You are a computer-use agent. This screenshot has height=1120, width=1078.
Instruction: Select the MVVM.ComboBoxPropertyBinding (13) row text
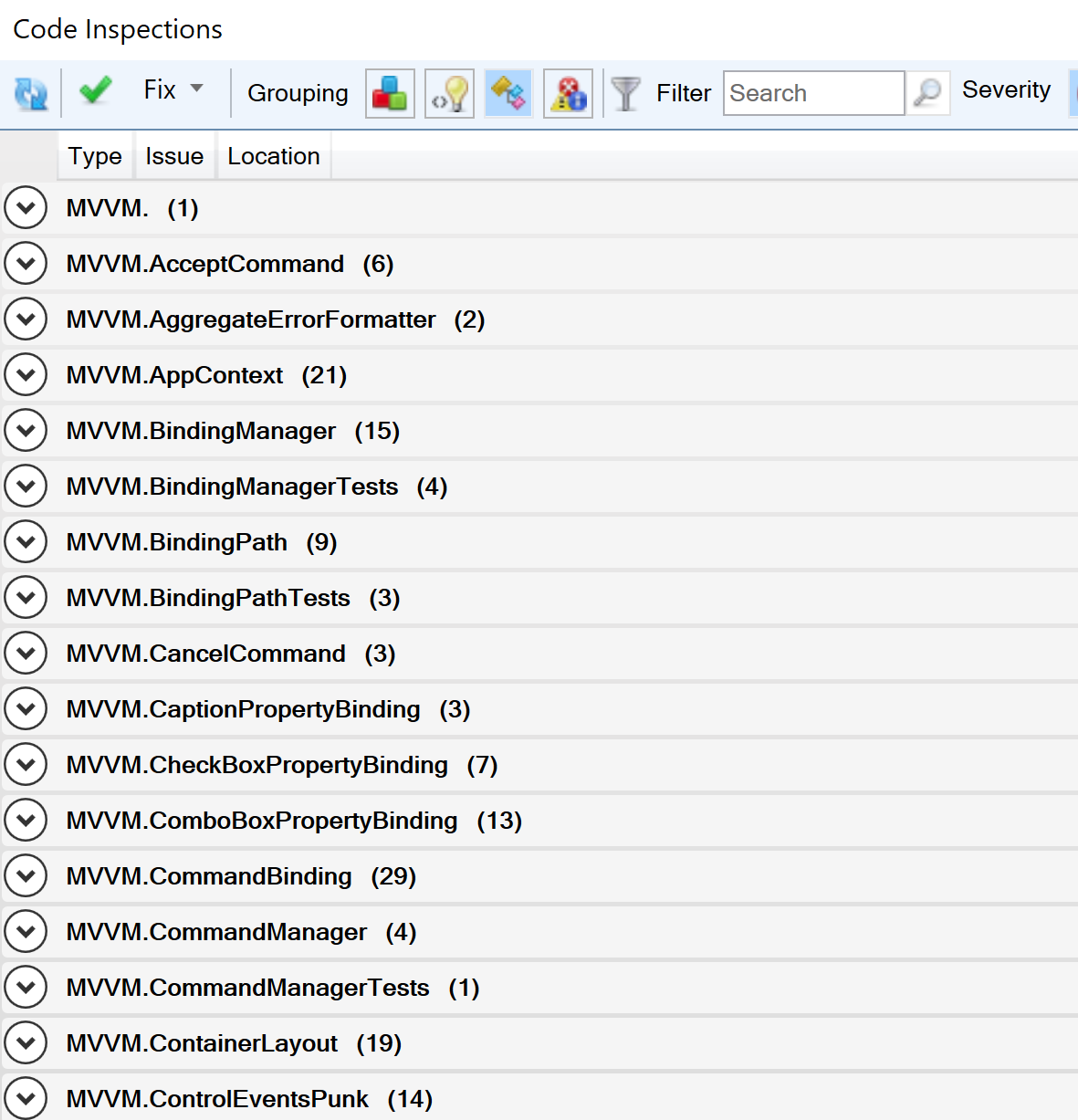click(x=294, y=821)
